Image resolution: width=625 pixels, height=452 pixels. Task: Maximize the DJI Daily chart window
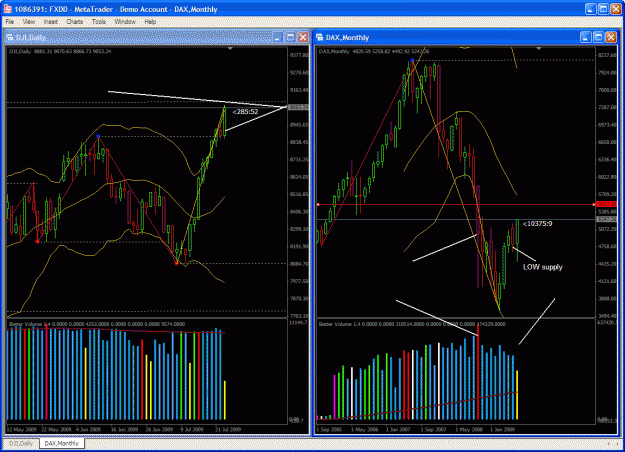290,37
